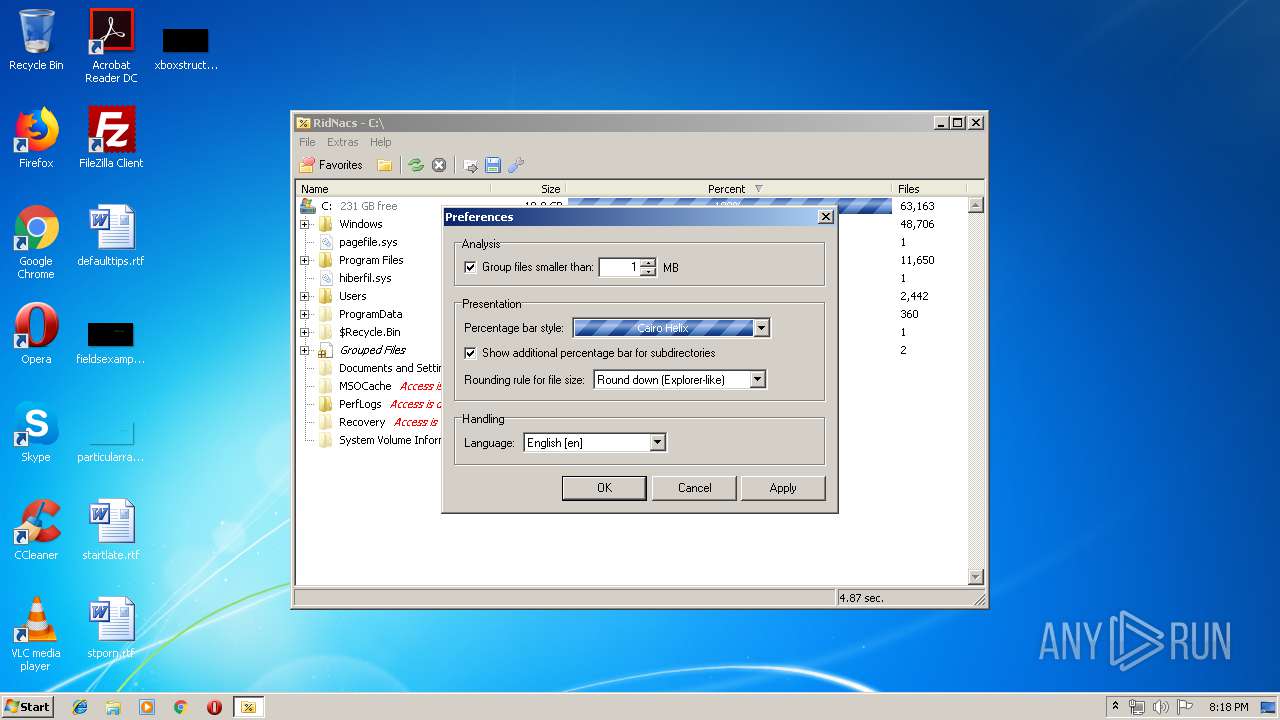Click the volume tray icon
The height and width of the screenshot is (720, 1280).
[x=1160, y=707]
